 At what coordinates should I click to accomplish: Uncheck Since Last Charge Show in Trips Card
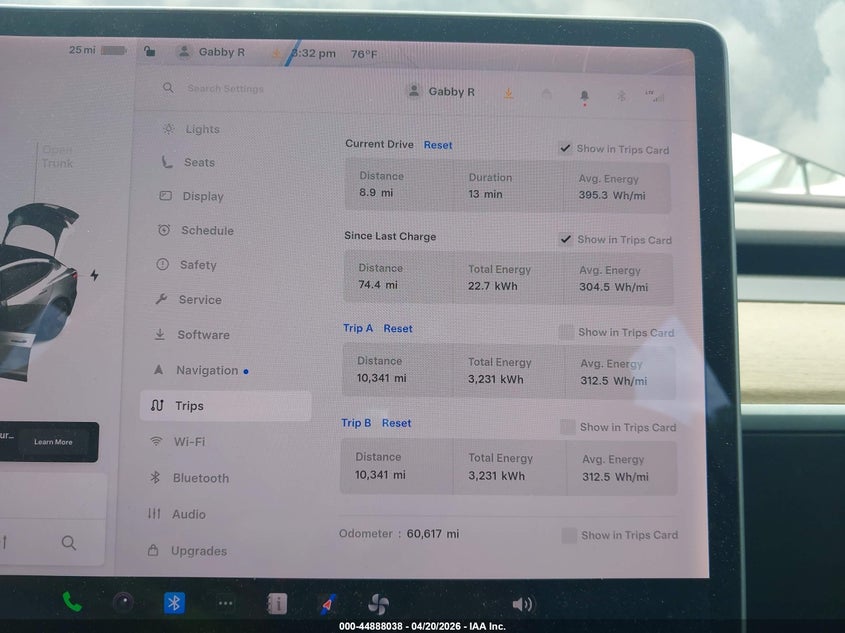[x=565, y=239]
